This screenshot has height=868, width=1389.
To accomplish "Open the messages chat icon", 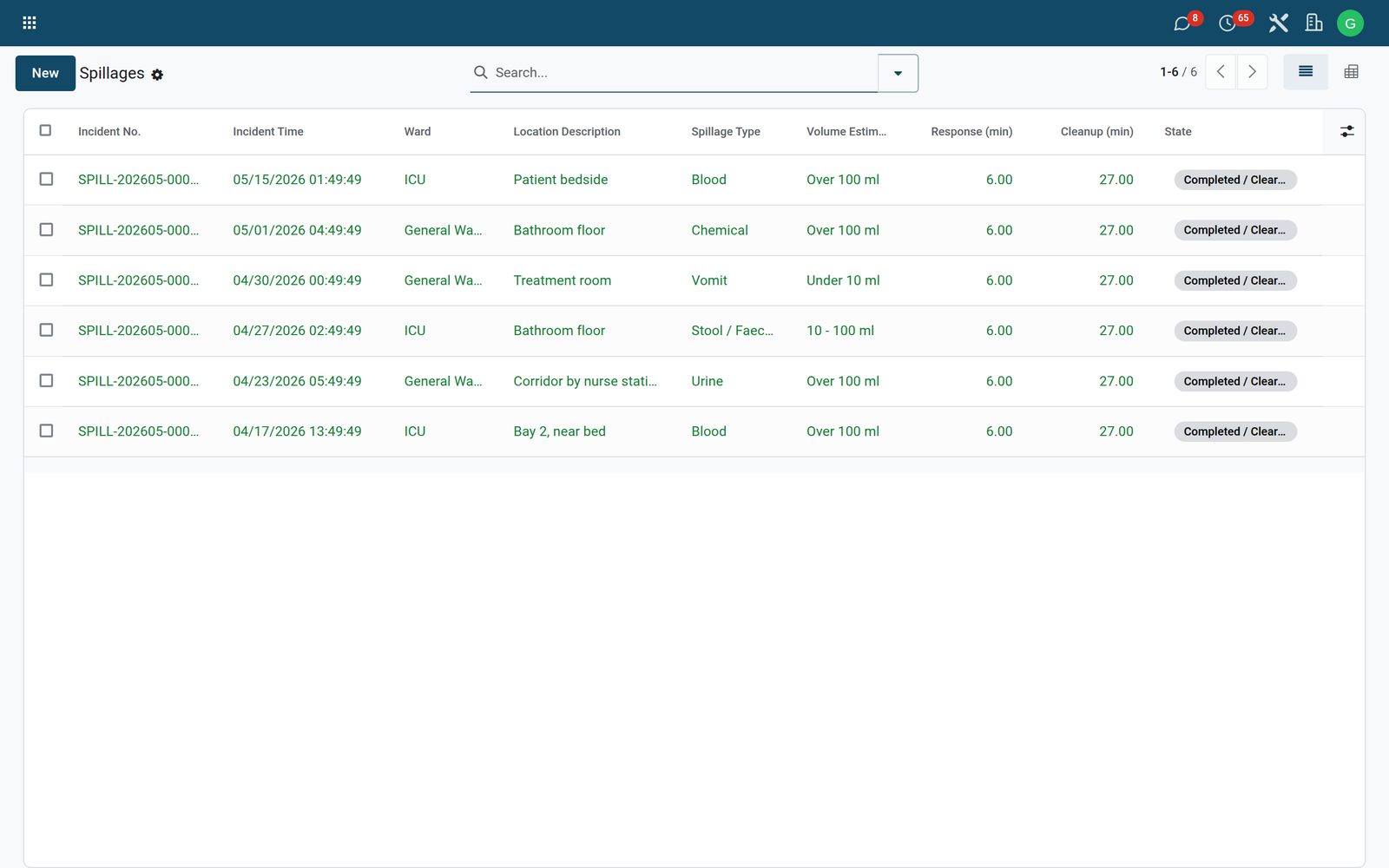I will pyautogui.click(x=1182, y=23).
